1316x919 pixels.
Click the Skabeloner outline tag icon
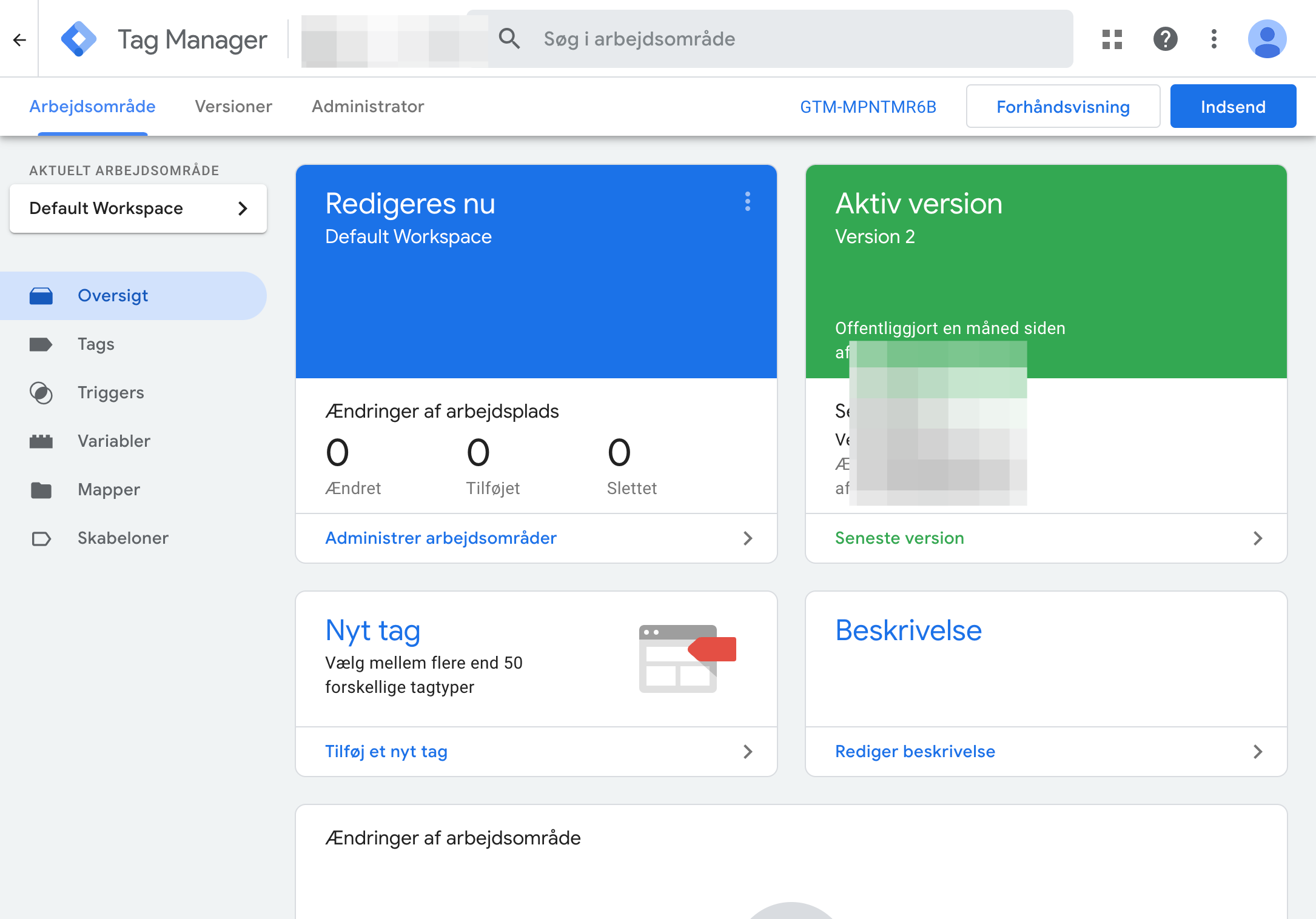[x=41, y=538]
